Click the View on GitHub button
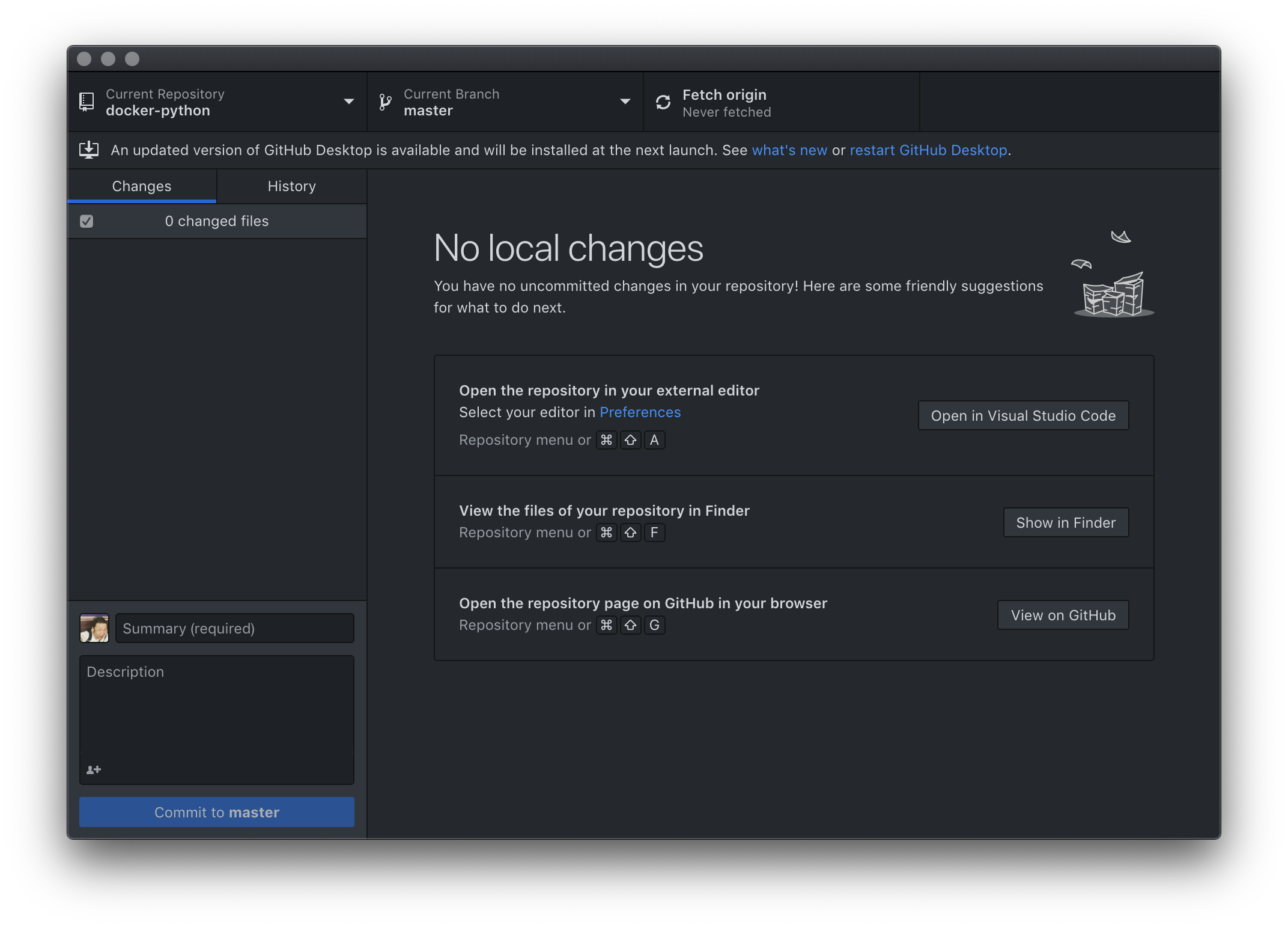The height and width of the screenshot is (928, 1288). point(1063,615)
